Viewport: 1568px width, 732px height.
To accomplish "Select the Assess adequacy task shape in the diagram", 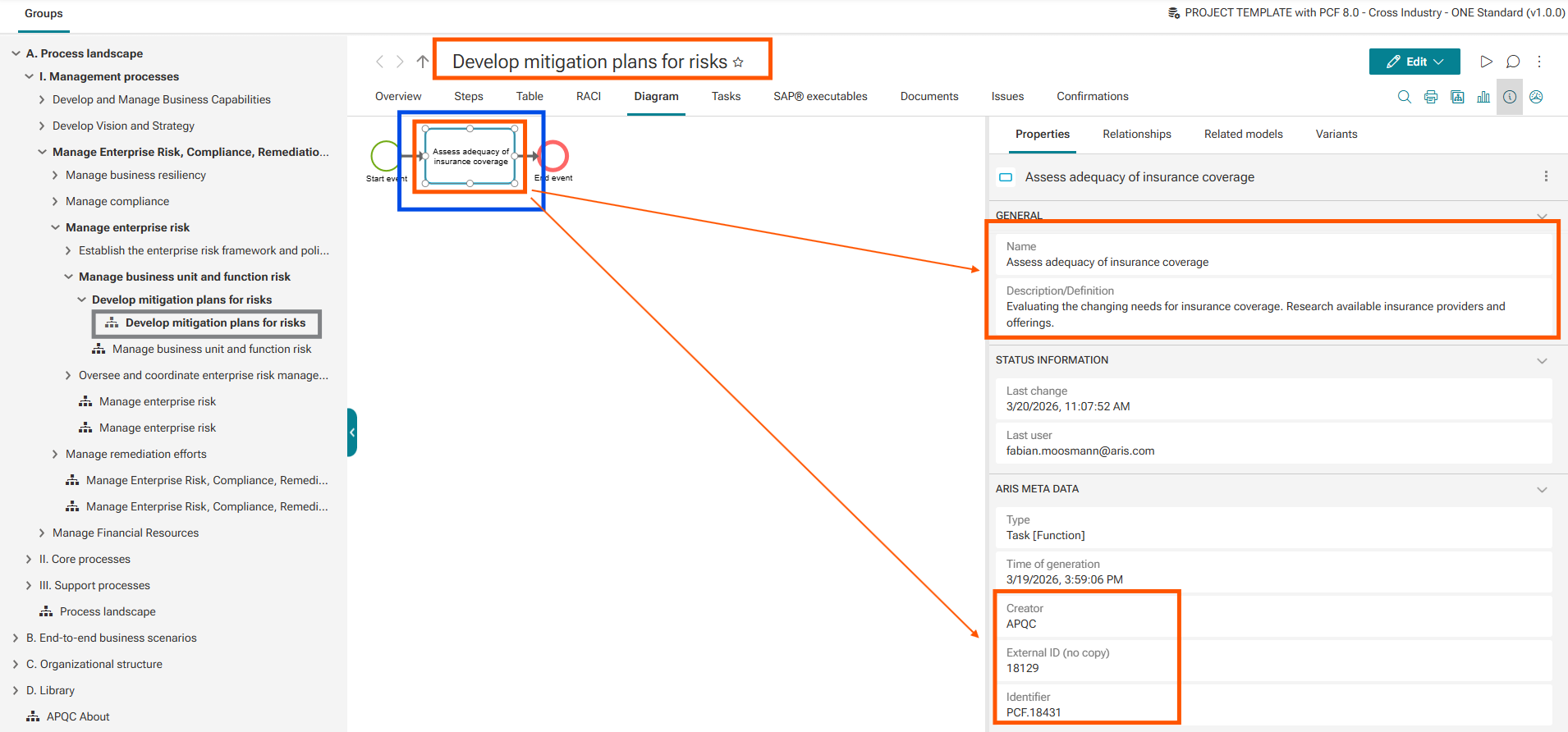I will [x=470, y=156].
